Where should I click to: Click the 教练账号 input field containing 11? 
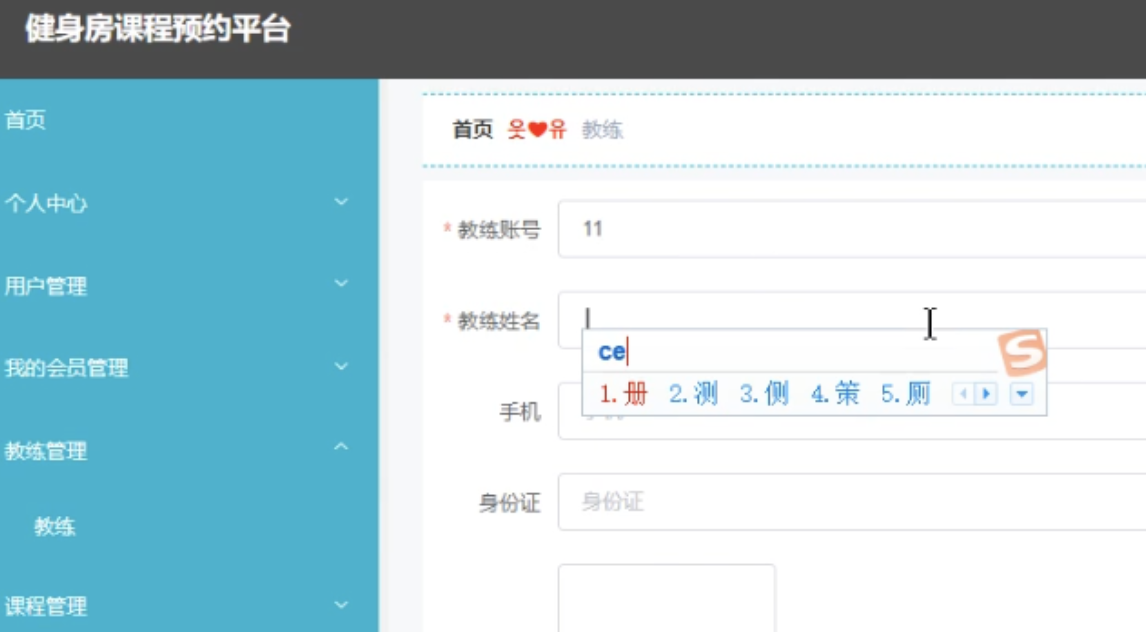(852, 229)
